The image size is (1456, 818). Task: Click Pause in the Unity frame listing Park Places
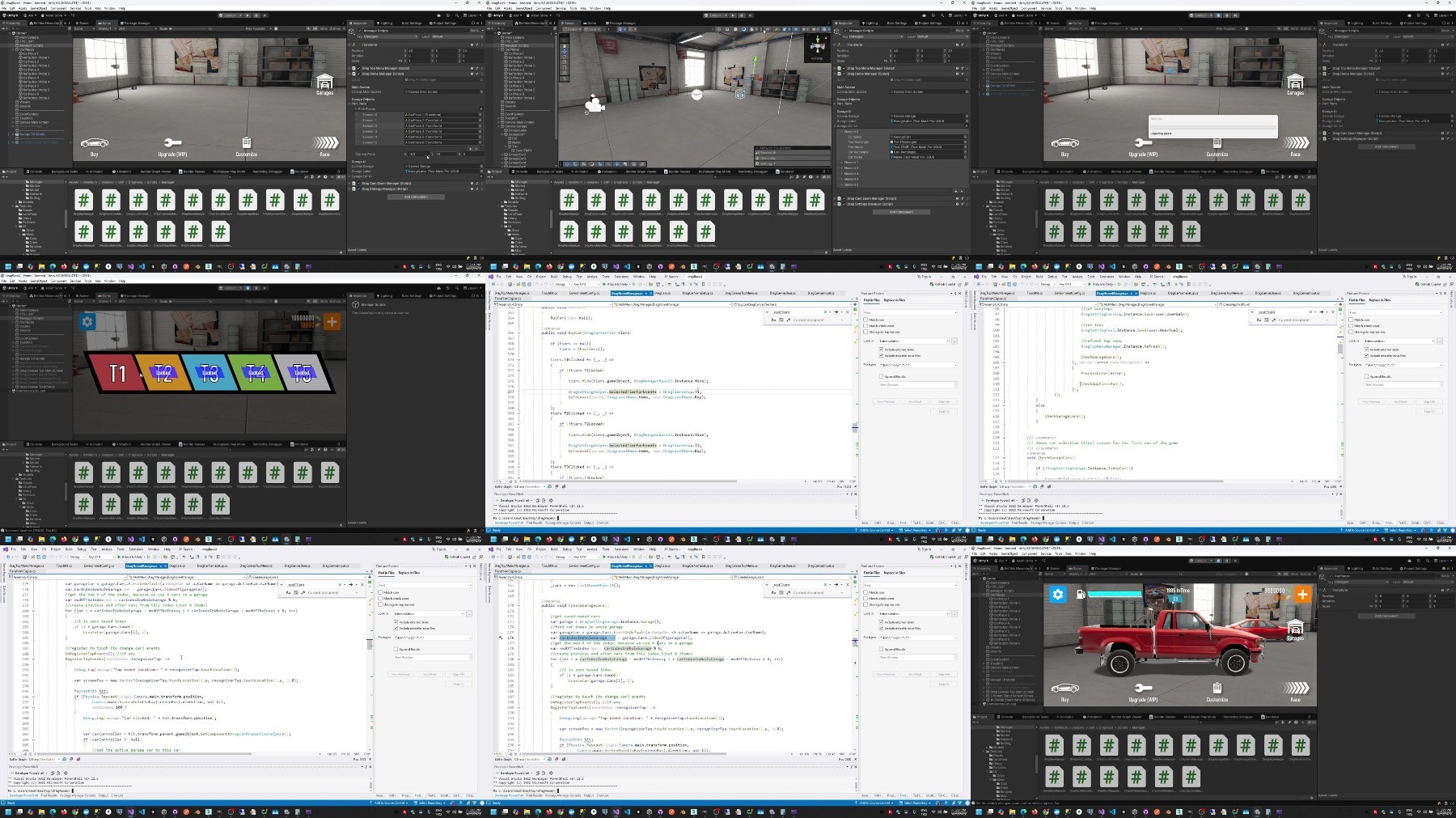(256, 15)
